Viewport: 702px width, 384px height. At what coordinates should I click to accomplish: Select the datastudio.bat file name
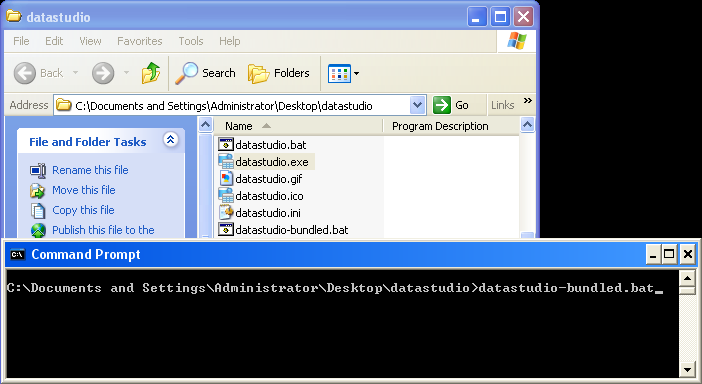[x=270, y=145]
